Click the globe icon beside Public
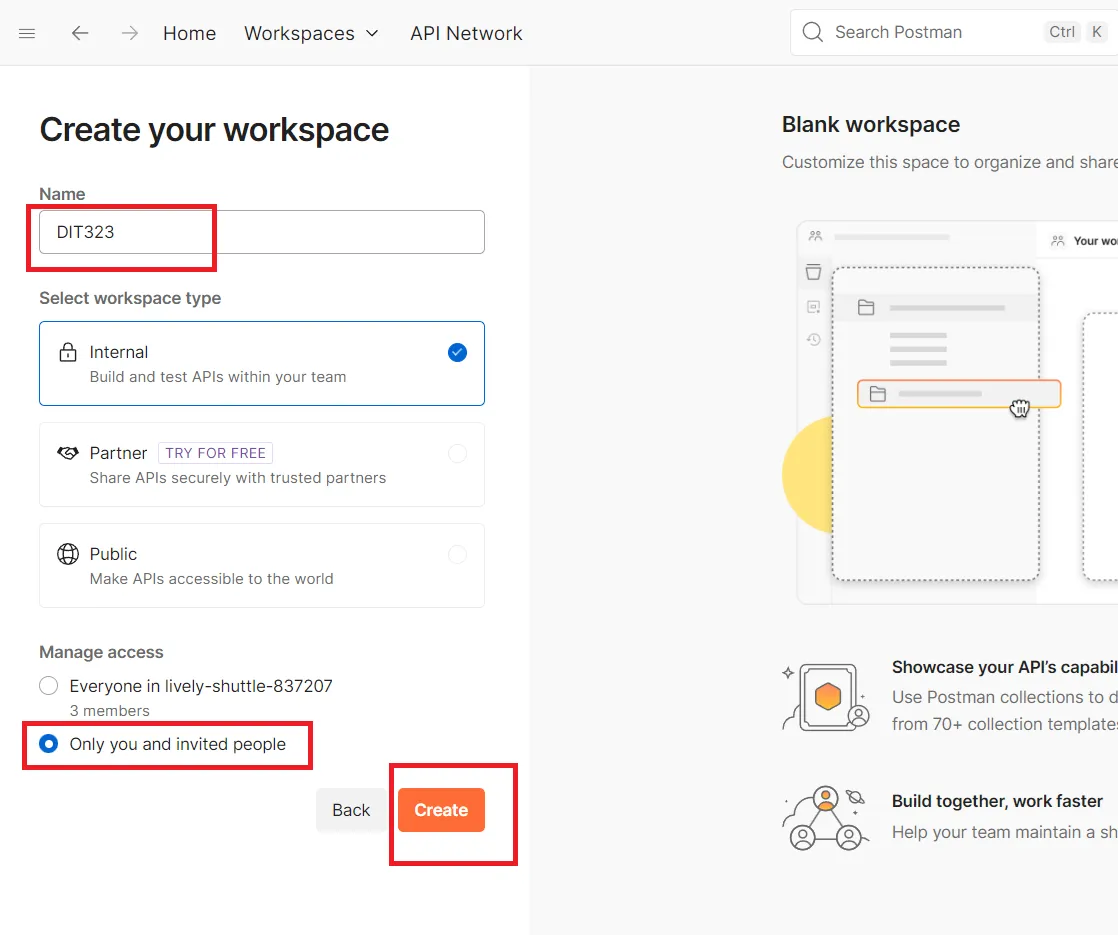 67,553
